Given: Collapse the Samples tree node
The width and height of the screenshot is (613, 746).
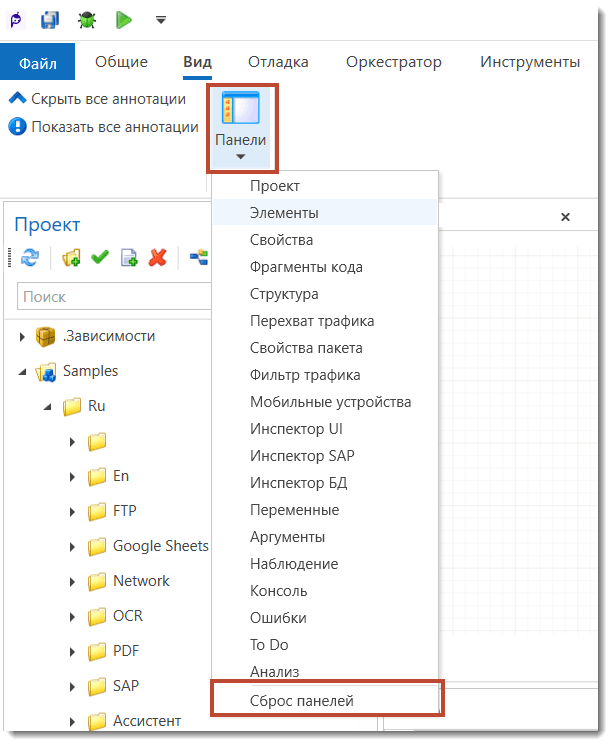Looking at the screenshot, I should click(x=23, y=372).
